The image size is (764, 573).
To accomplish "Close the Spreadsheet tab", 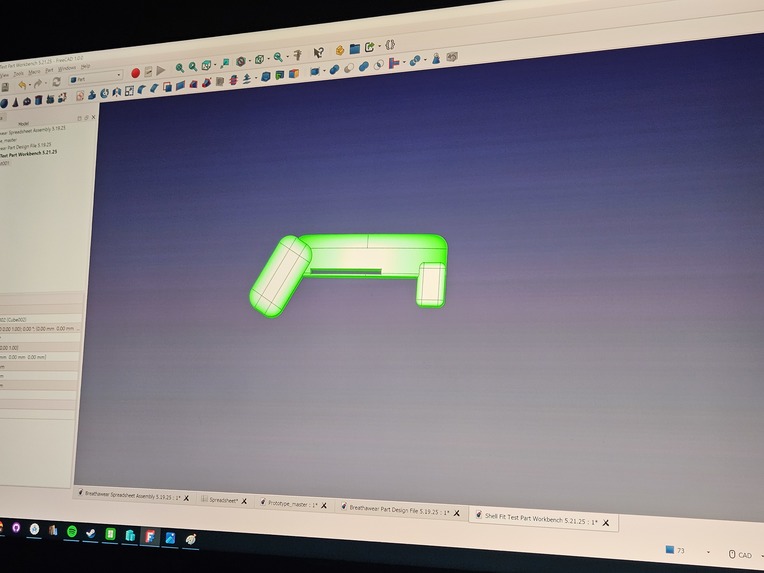I will (244, 501).
